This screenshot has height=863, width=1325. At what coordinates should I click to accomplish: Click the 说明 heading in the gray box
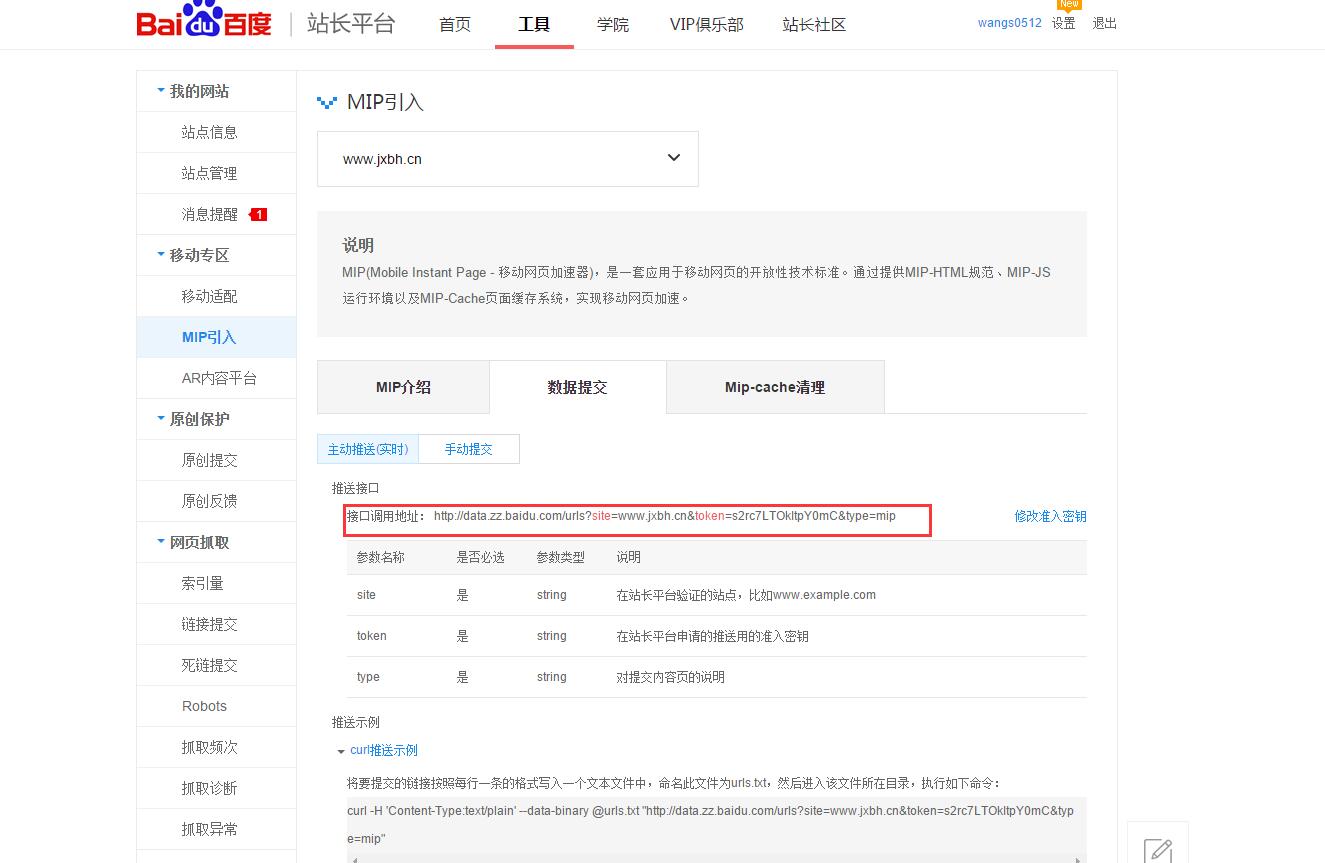(358, 245)
